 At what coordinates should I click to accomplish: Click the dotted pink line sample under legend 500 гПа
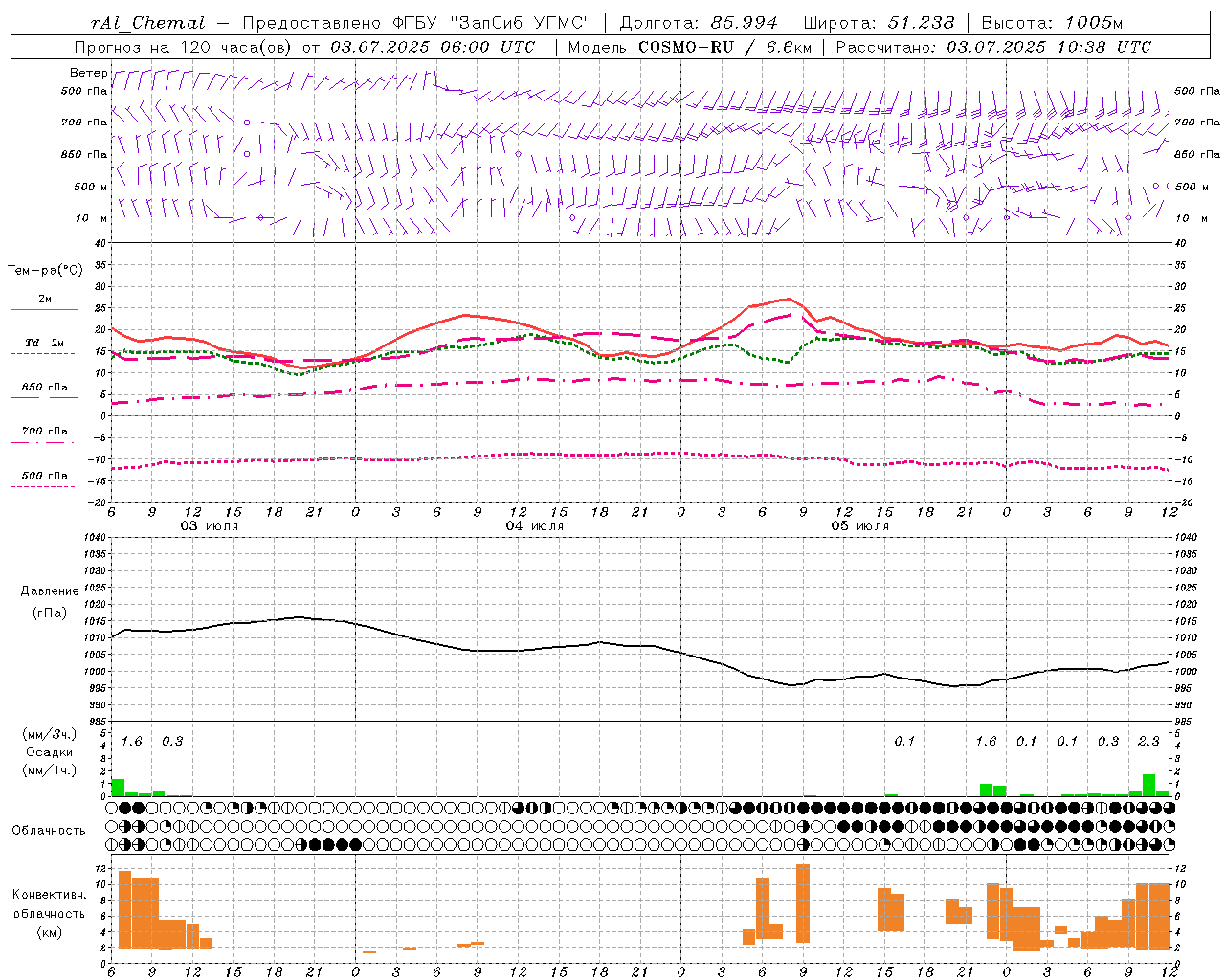point(43,486)
